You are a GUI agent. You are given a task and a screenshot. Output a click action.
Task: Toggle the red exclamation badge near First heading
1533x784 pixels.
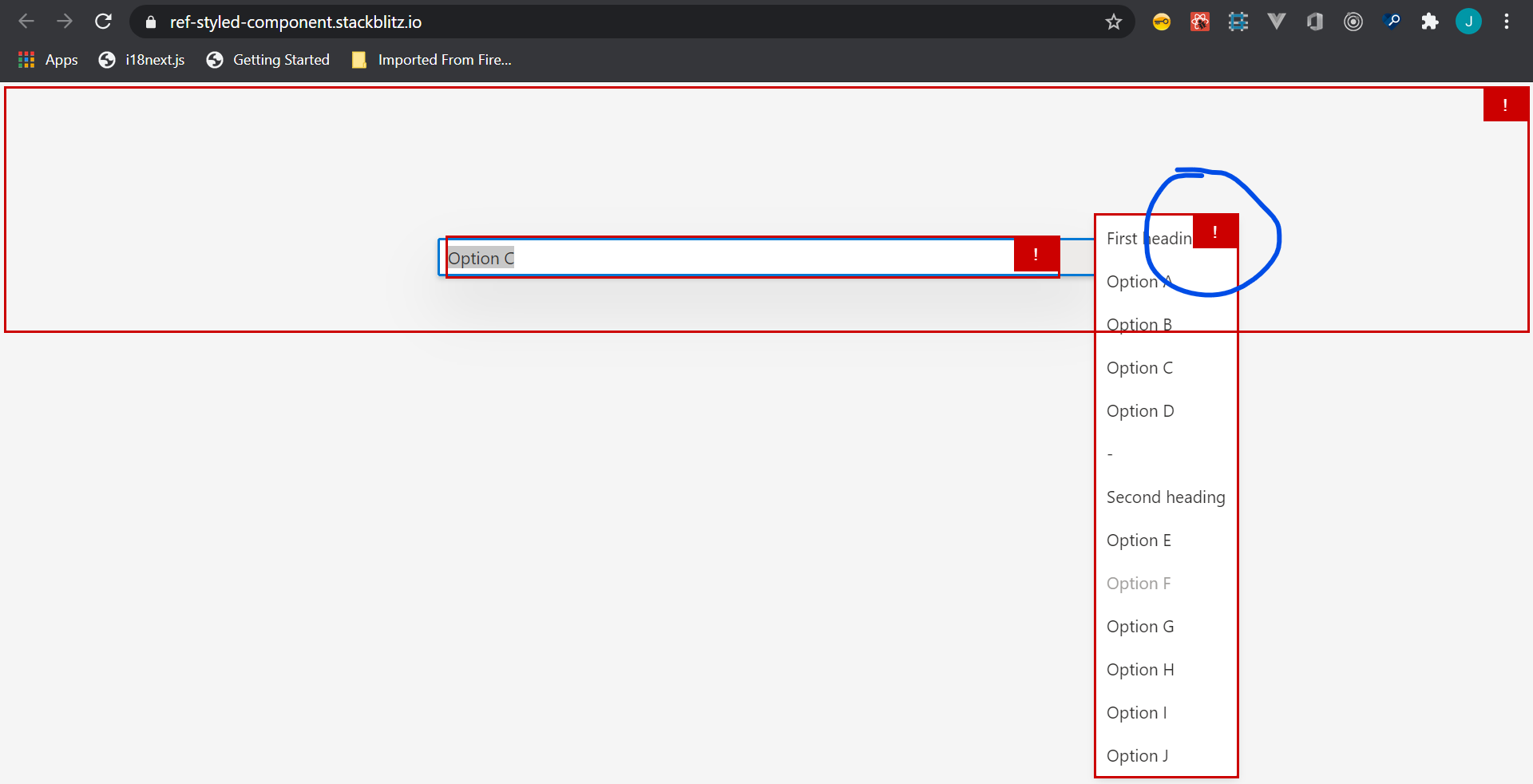1214,232
